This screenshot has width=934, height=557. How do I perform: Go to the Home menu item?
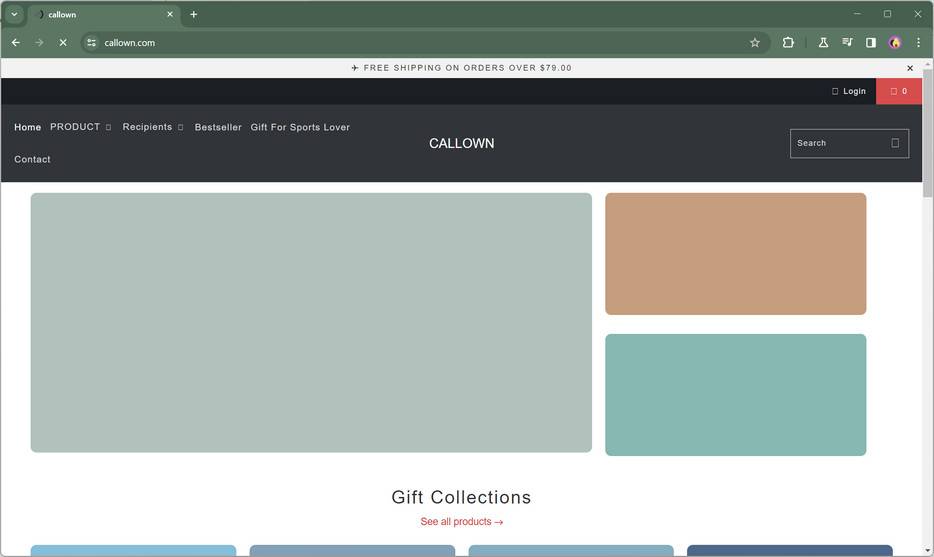click(27, 127)
